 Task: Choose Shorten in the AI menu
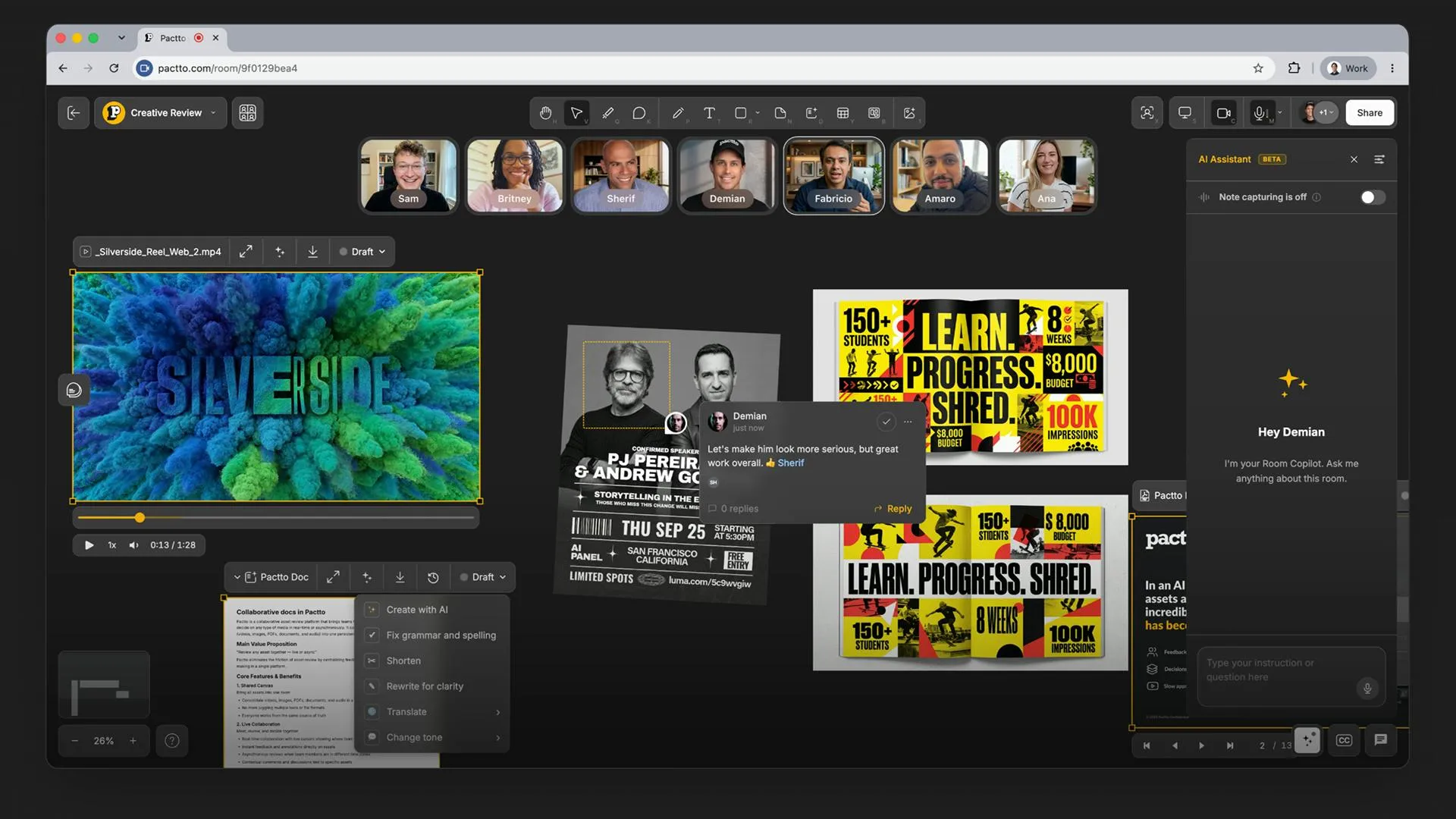click(x=432, y=661)
